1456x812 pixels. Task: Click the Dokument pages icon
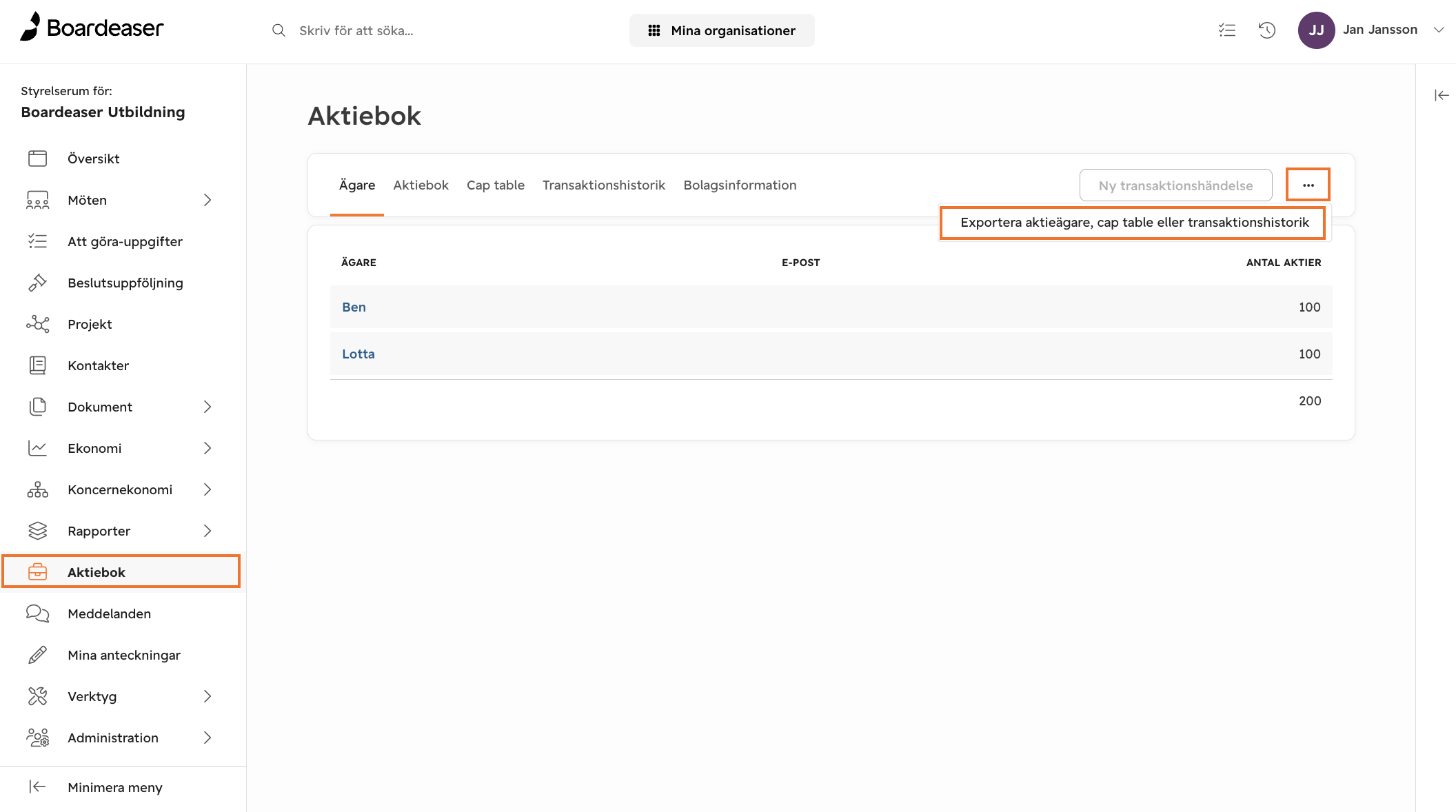(37, 407)
